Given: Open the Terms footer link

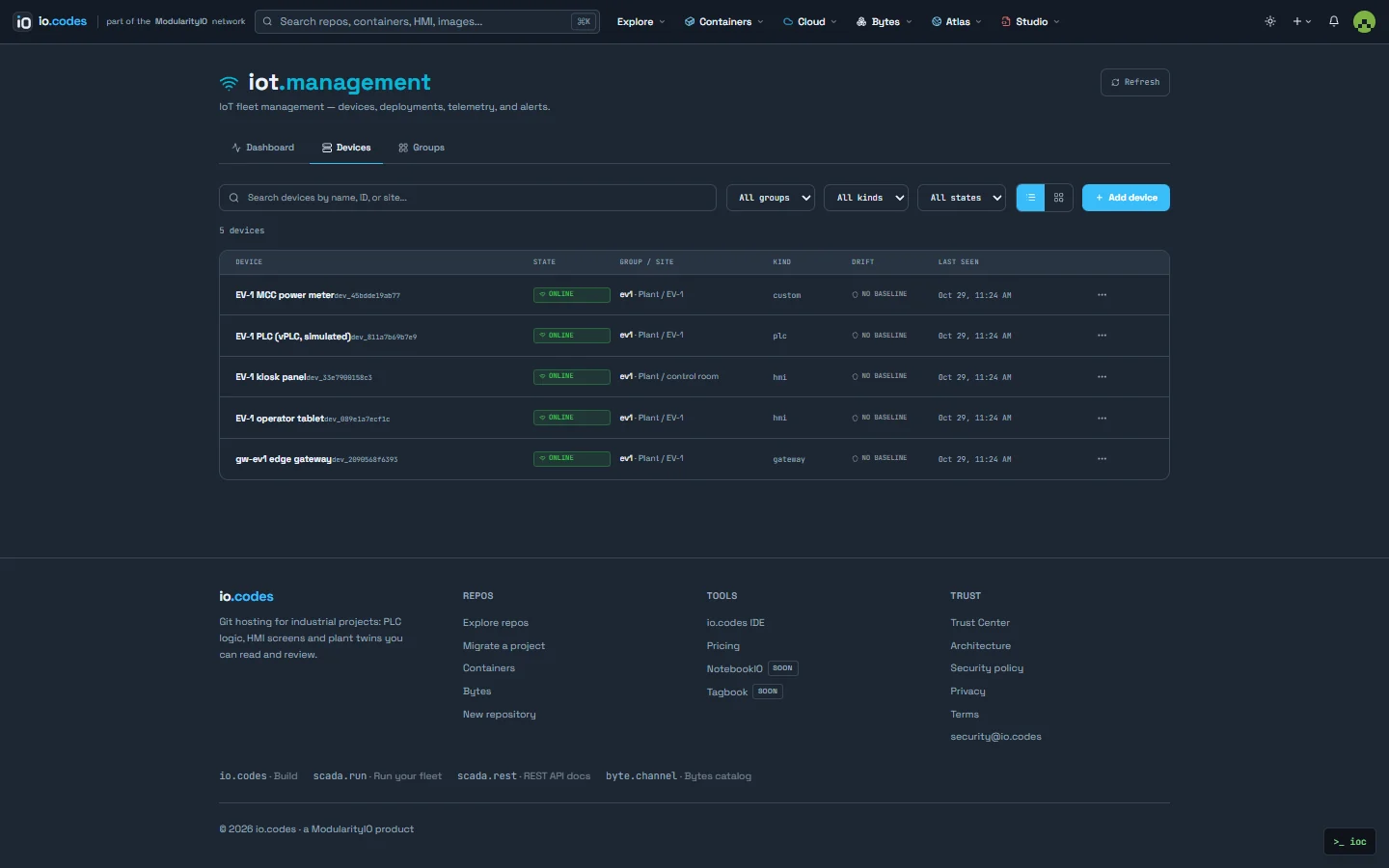Looking at the screenshot, I should click(965, 715).
